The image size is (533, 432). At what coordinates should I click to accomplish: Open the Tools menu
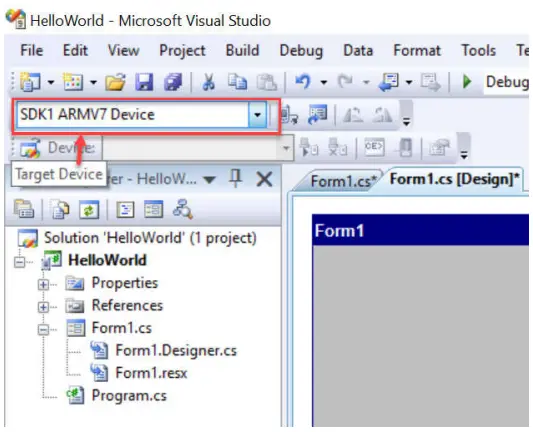pyautogui.click(x=478, y=50)
